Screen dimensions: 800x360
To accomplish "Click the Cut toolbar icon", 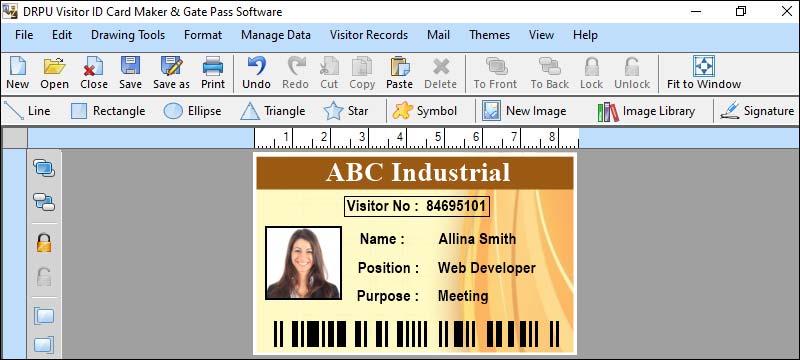I will click(329, 73).
